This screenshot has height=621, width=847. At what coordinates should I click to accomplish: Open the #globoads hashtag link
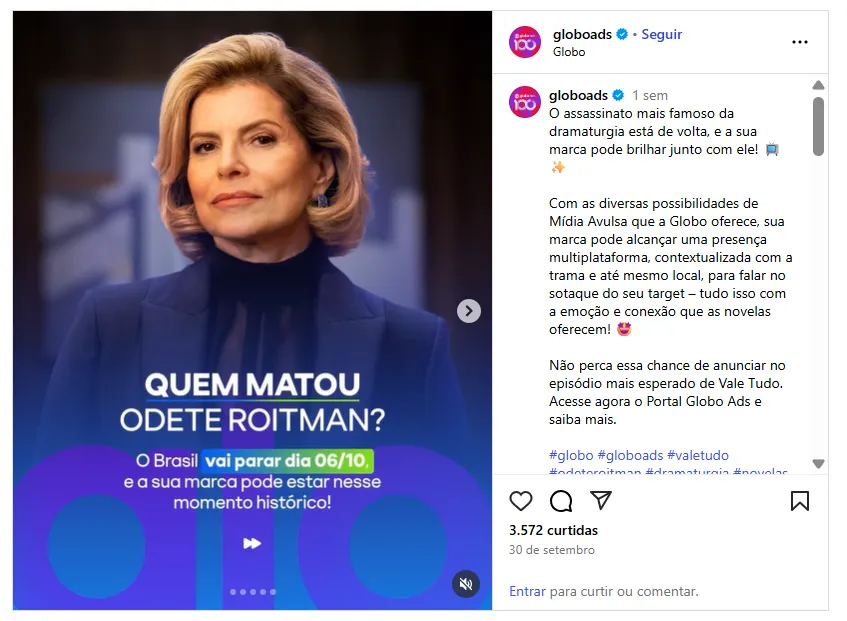click(630, 455)
